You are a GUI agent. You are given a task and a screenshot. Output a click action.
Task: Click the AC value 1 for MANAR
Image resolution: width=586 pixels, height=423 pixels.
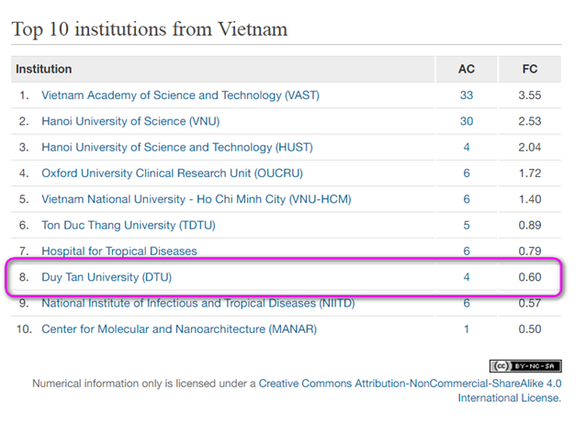[466, 329]
